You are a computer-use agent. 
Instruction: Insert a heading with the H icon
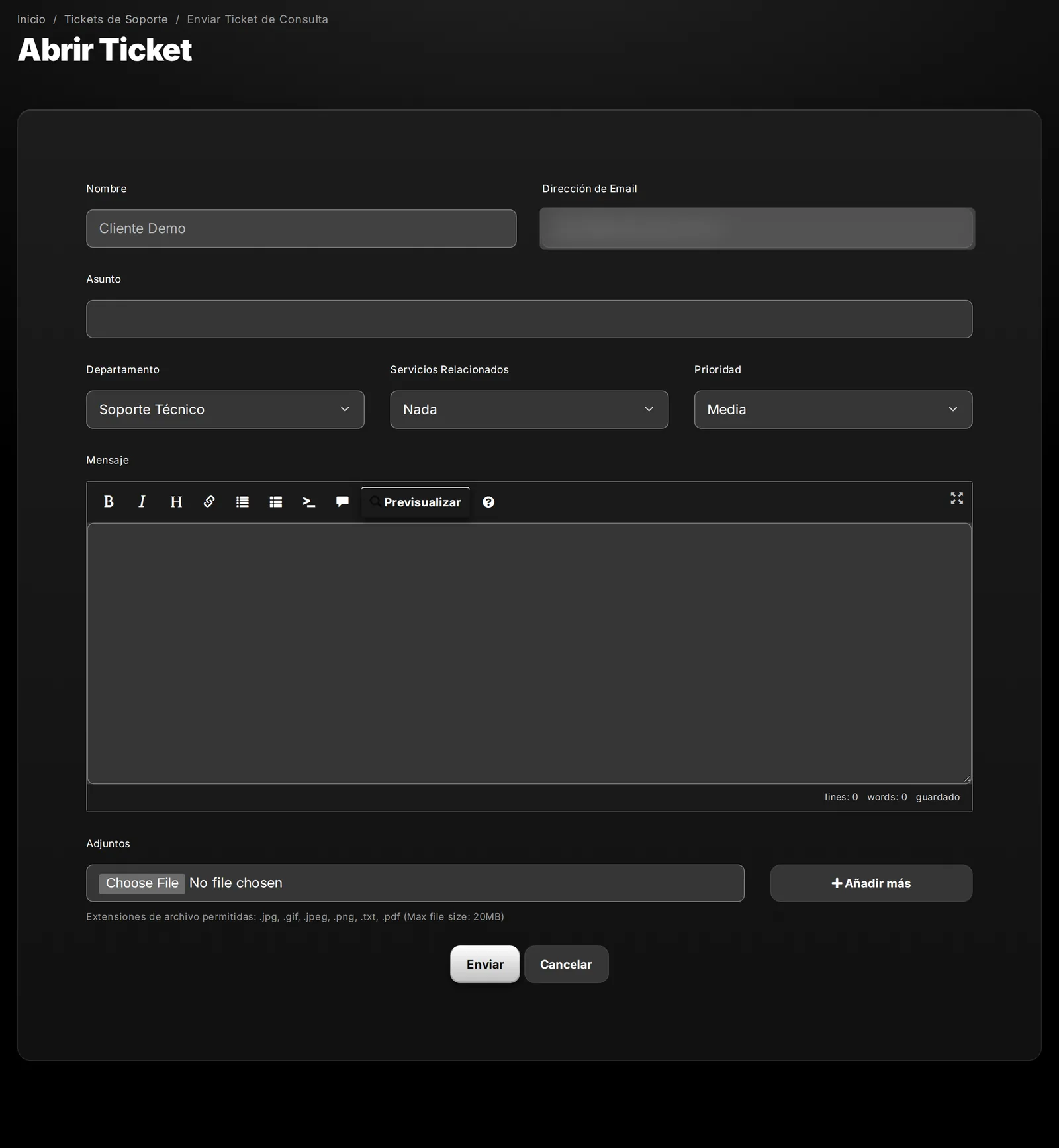point(176,502)
